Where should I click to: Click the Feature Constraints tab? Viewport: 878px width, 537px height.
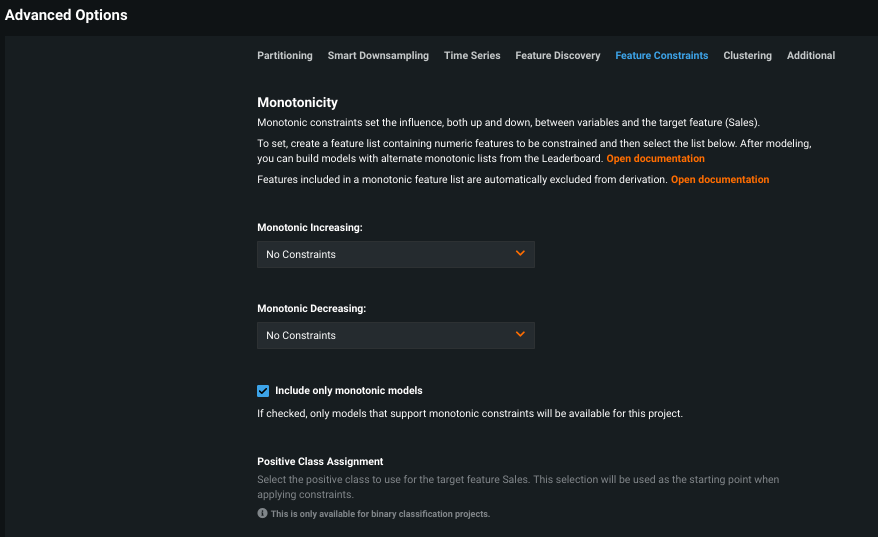tap(662, 56)
